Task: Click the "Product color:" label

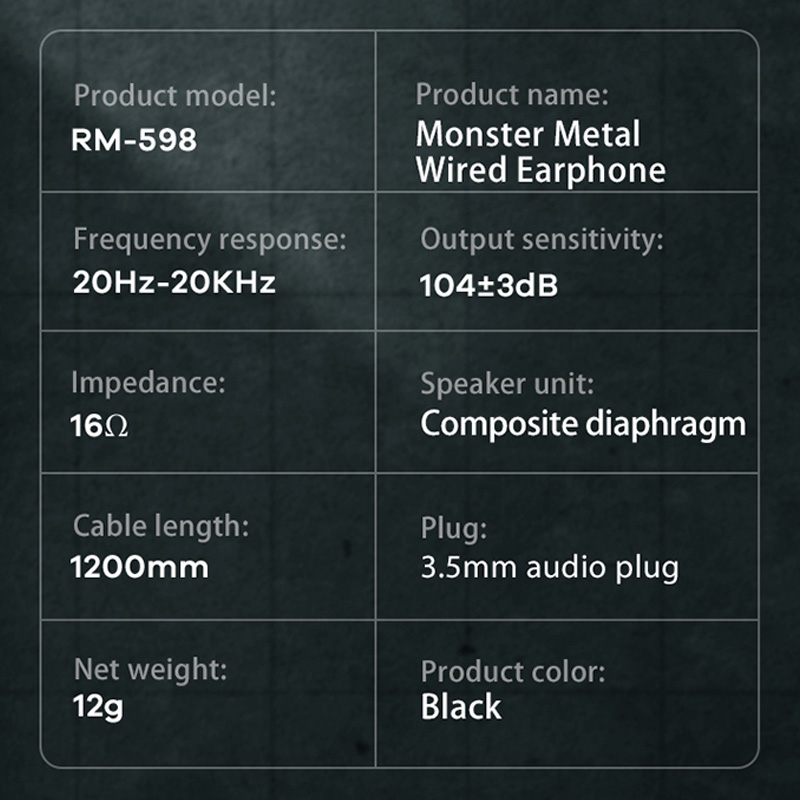Action: (513, 671)
